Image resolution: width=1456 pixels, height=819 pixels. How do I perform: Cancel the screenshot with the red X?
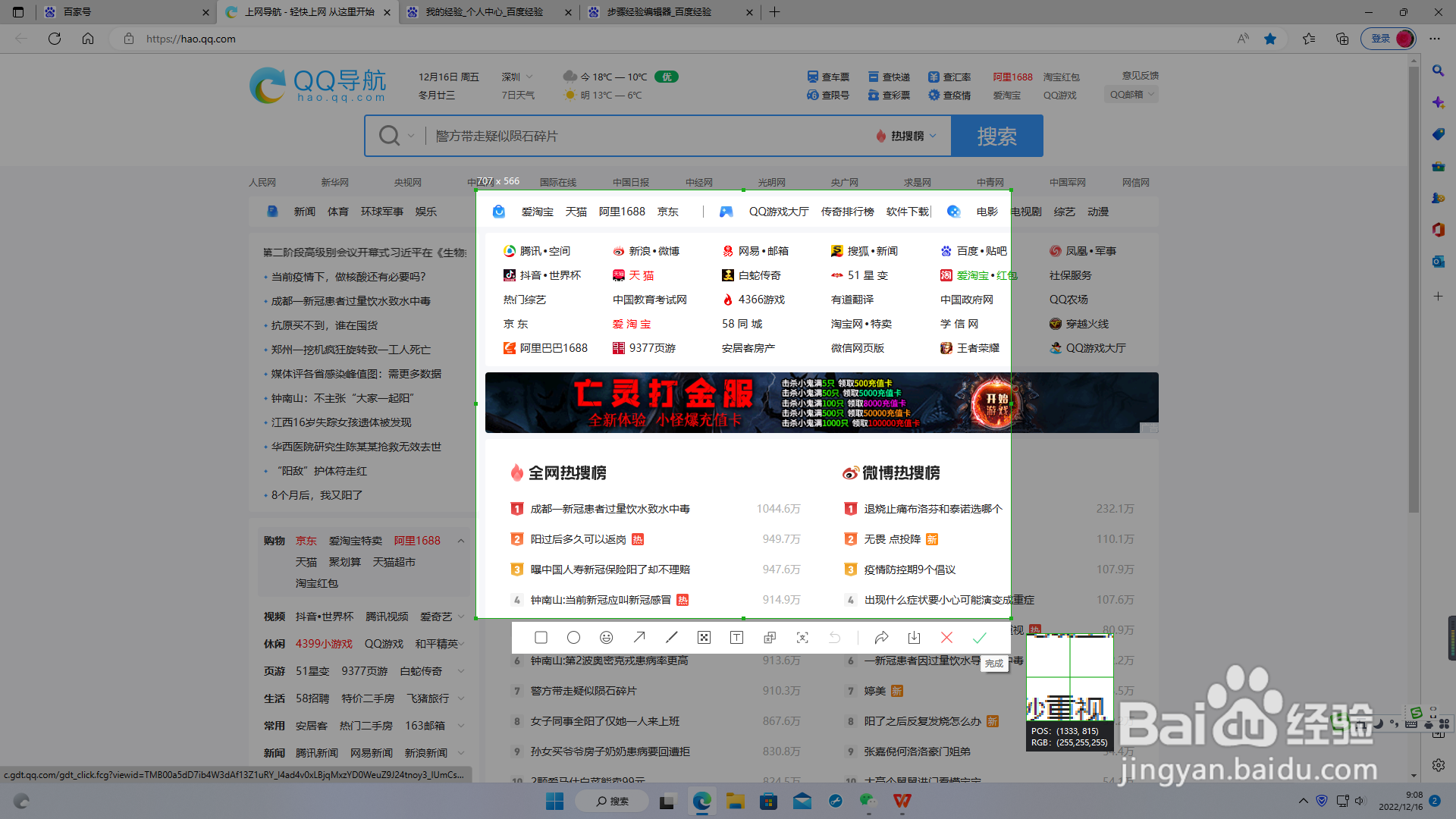[946, 638]
